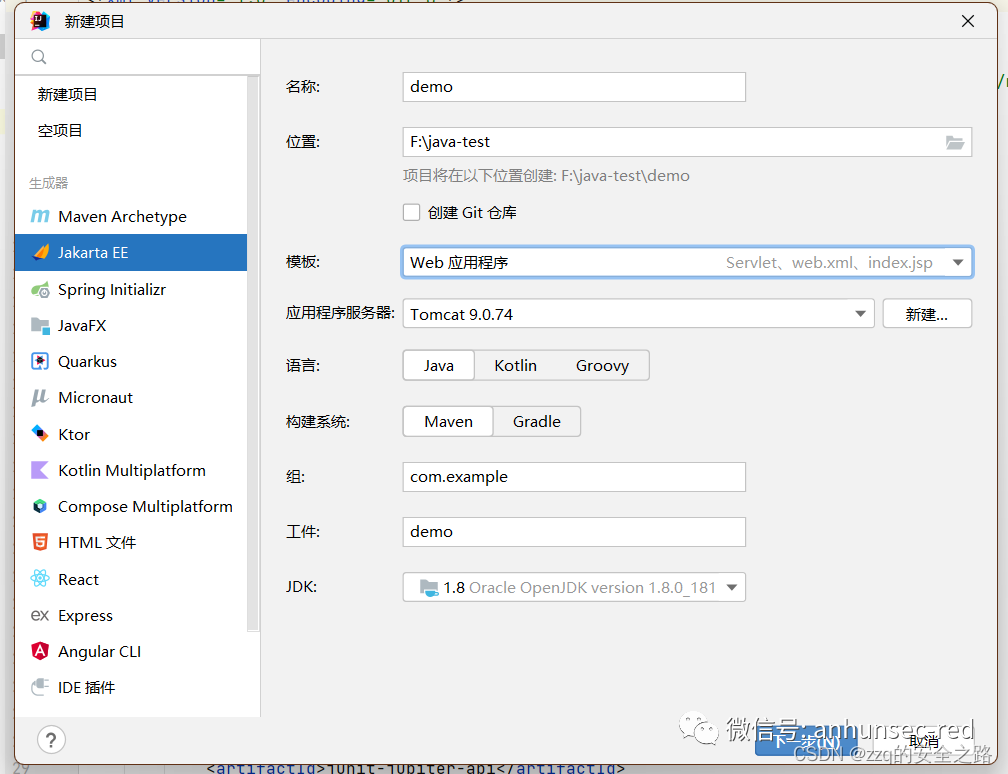1008x774 pixels.
Task: Click the JavaFX folder icon
Action: [x=40, y=326]
